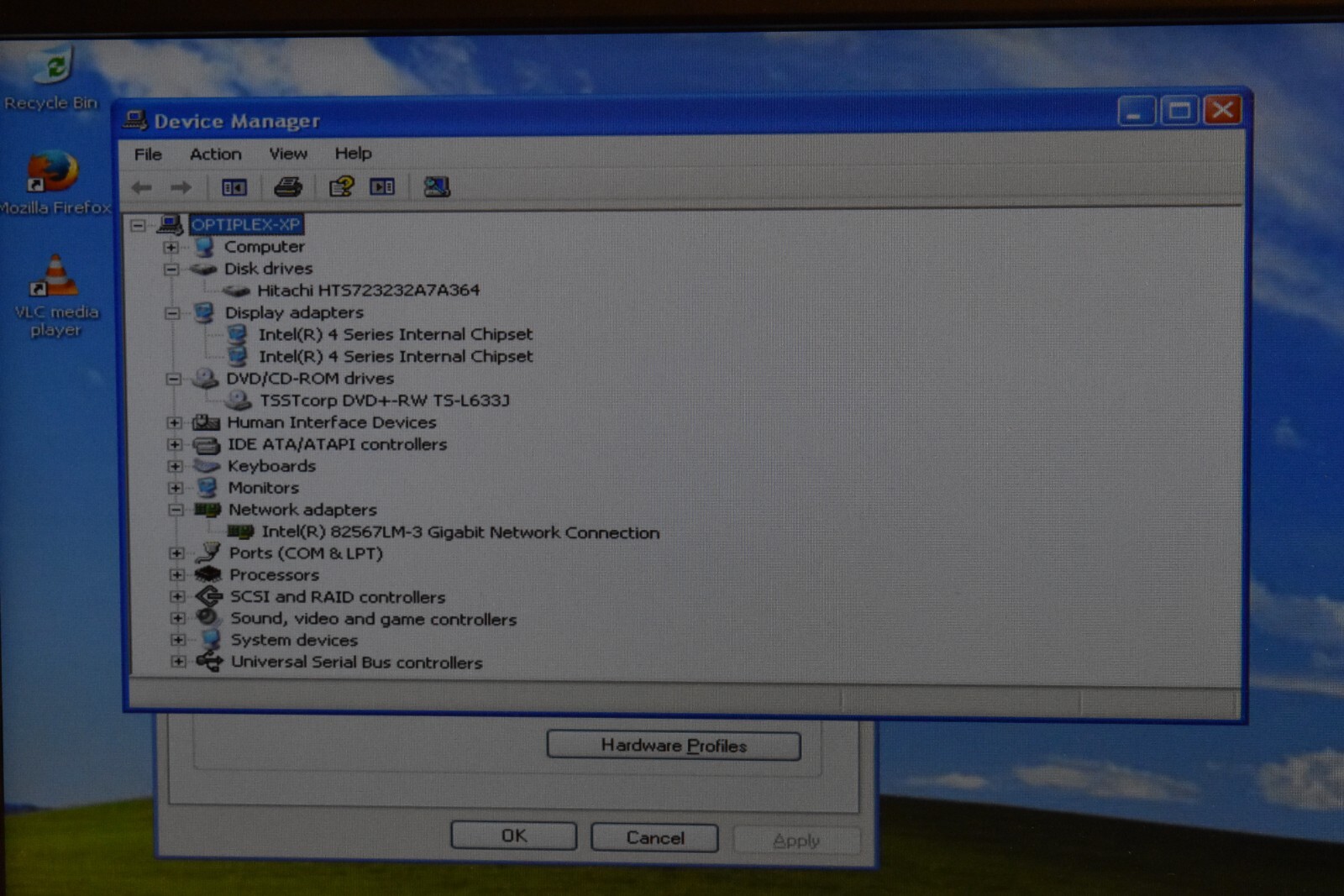The width and height of the screenshot is (1344, 896).
Task: Expand the System devices category
Action: [178, 641]
